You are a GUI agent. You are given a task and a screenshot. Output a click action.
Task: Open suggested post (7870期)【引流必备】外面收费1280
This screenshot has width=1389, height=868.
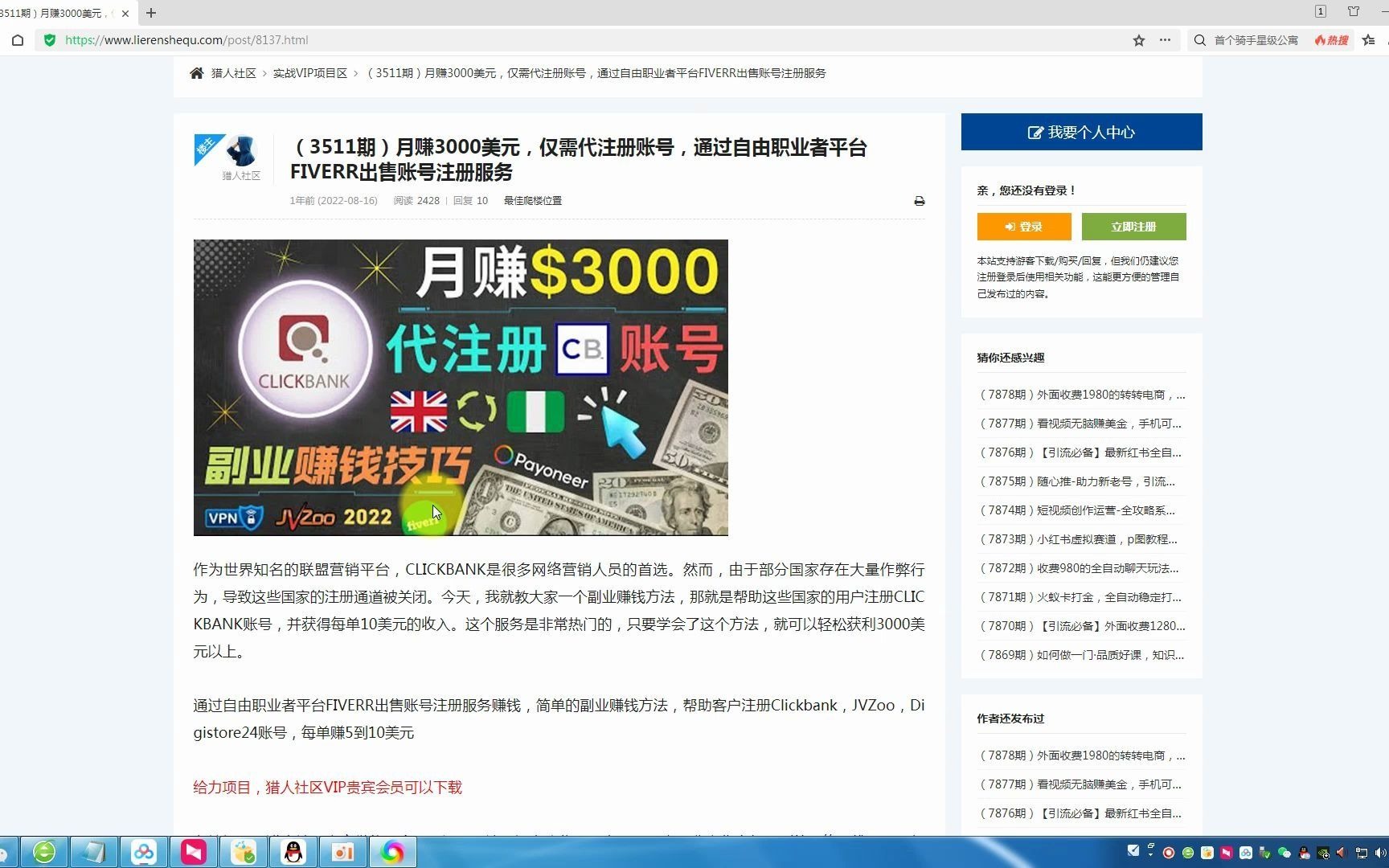coord(1081,626)
